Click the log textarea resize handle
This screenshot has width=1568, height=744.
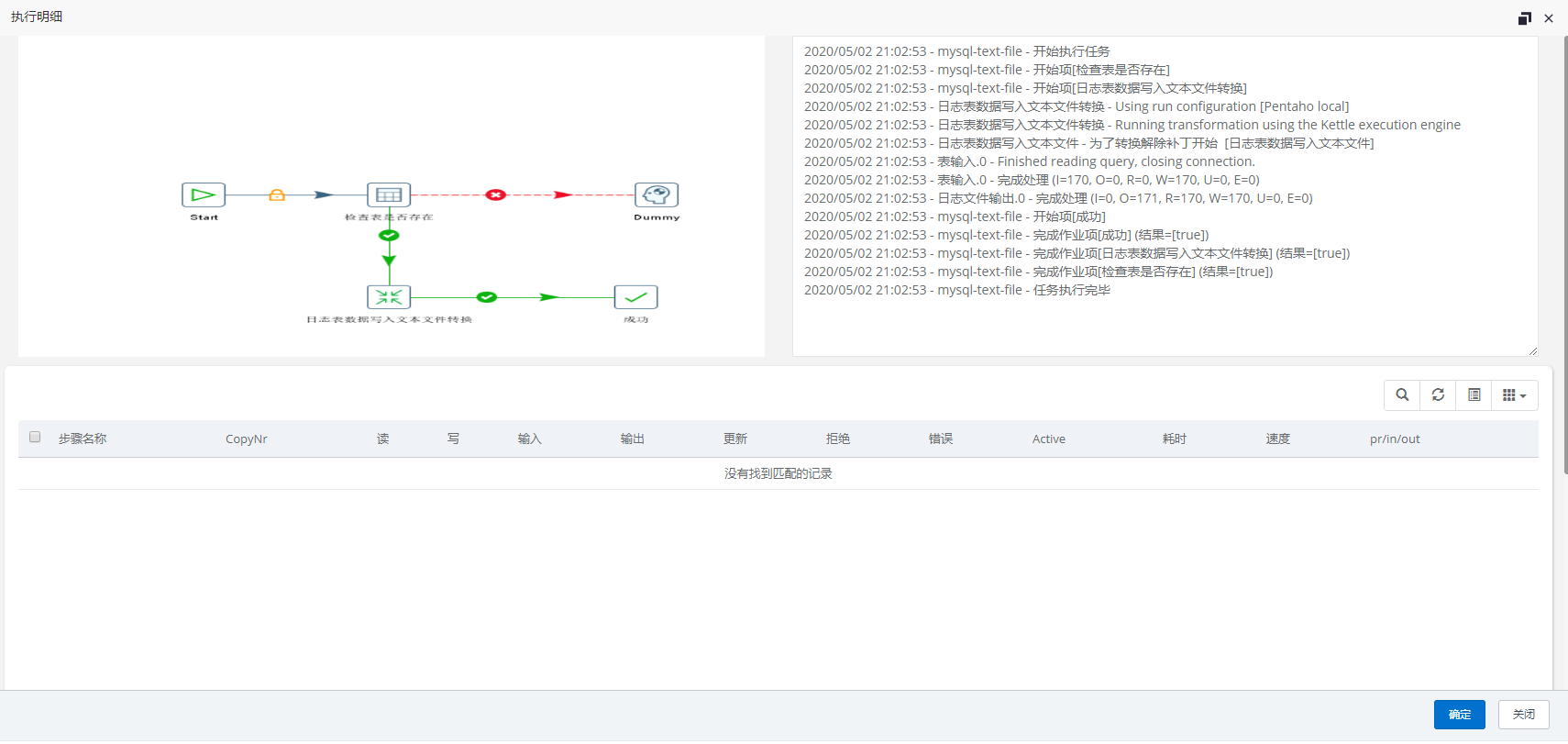[1532, 350]
